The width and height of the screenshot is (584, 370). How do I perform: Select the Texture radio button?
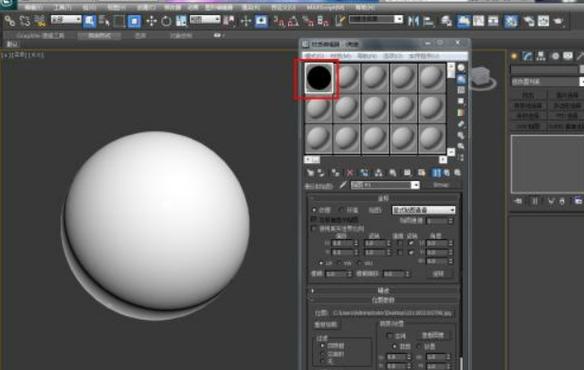pyautogui.click(x=314, y=211)
